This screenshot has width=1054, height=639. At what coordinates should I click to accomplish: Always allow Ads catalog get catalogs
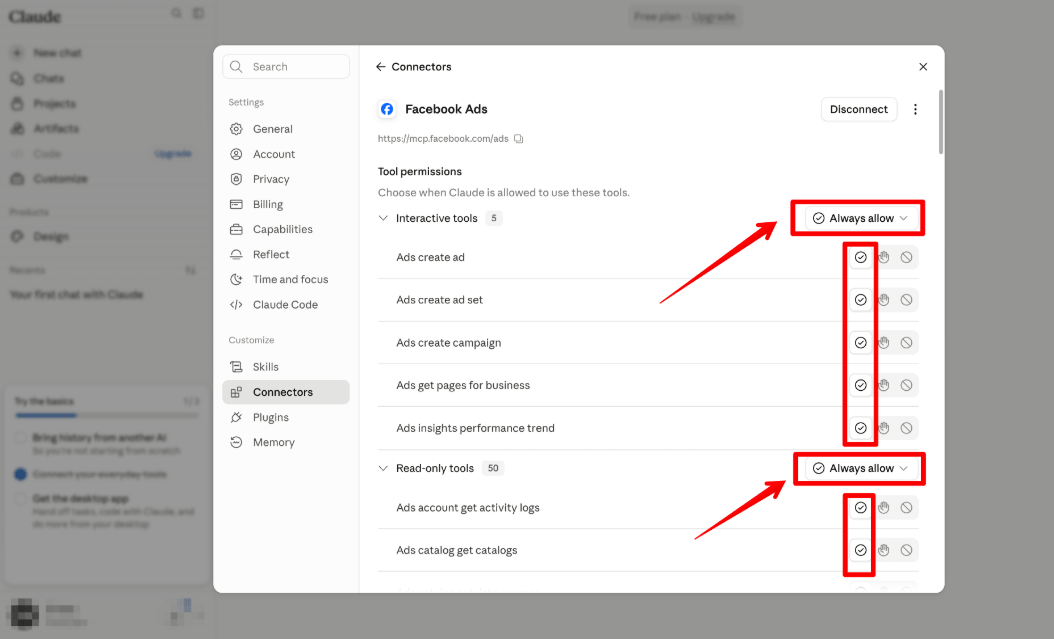(x=860, y=550)
